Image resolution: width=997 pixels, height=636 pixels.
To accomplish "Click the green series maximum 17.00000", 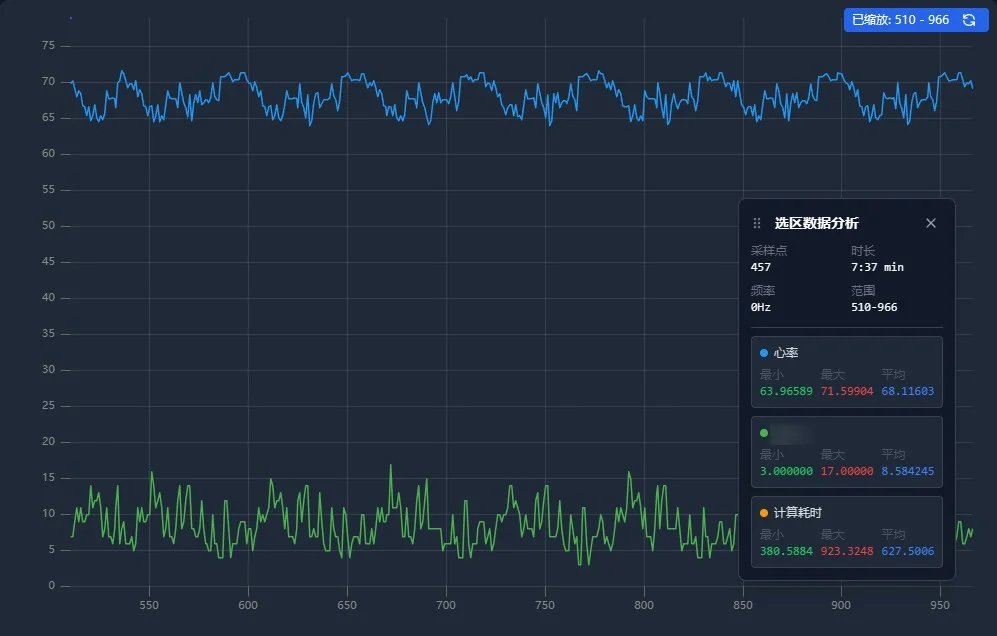I will pos(847,471).
